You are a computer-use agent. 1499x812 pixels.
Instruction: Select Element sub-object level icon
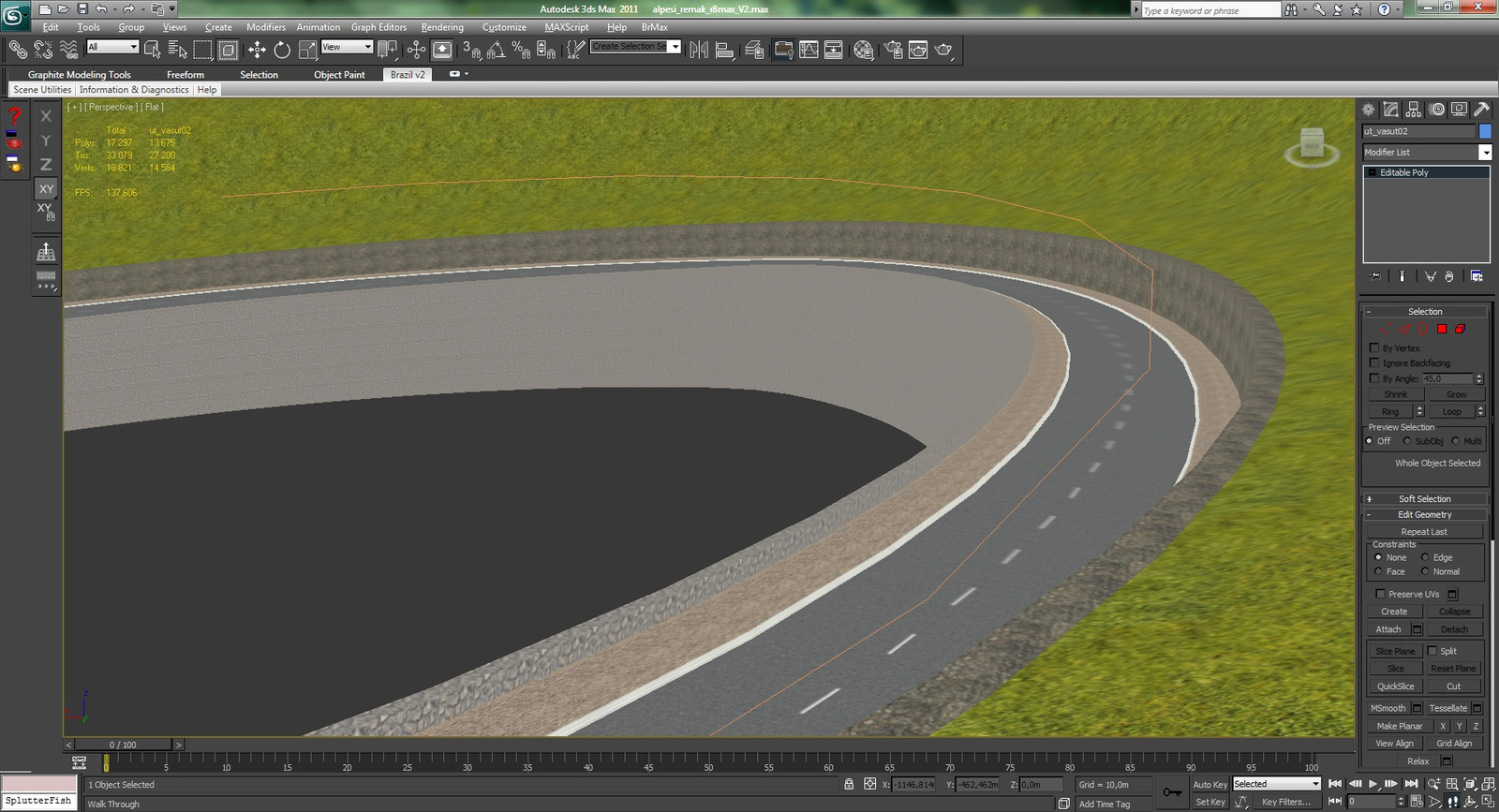point(1460,329)
